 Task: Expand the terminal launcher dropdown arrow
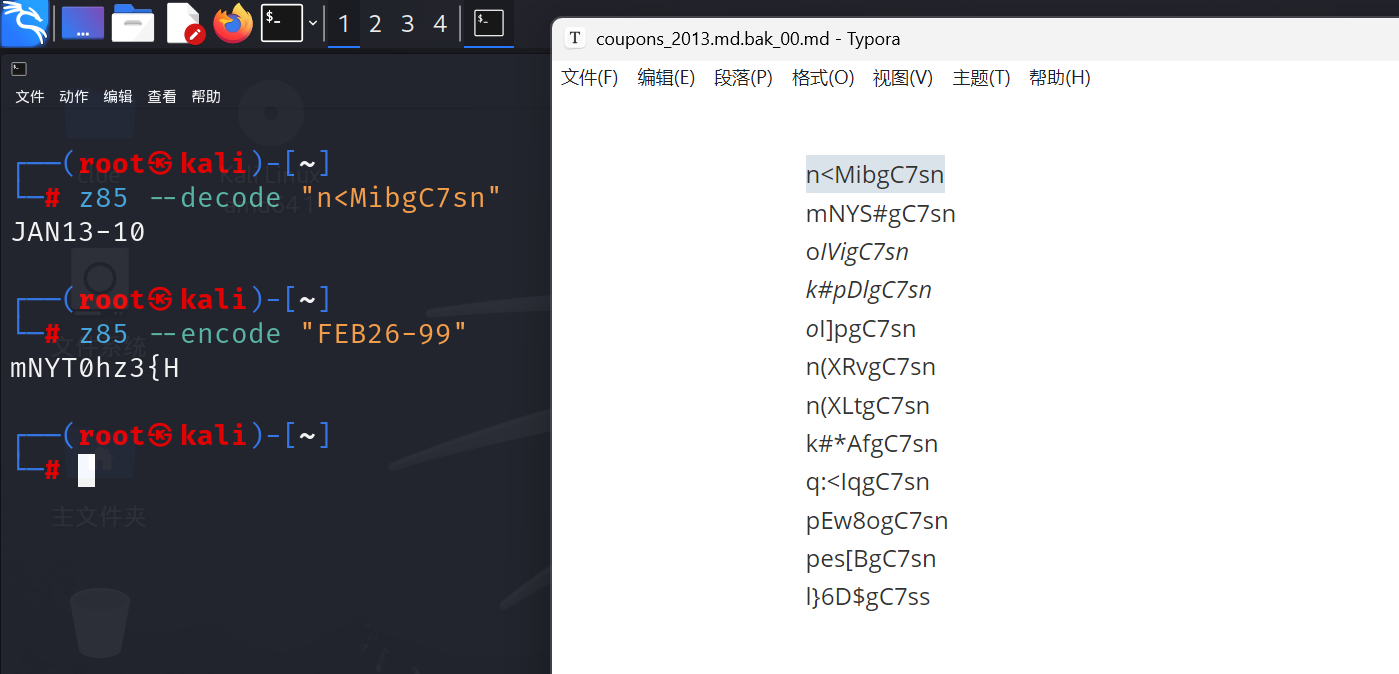(313, 23)
